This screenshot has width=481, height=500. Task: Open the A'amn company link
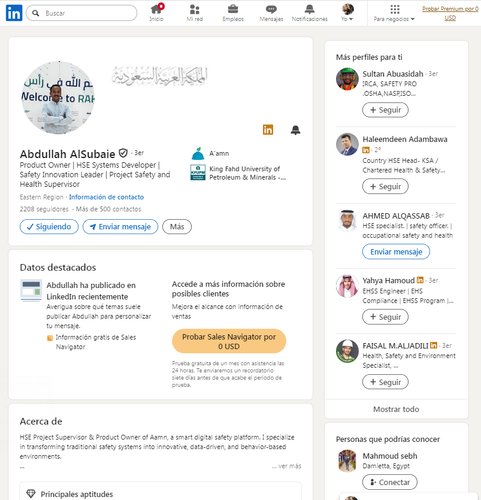(219, 153)
